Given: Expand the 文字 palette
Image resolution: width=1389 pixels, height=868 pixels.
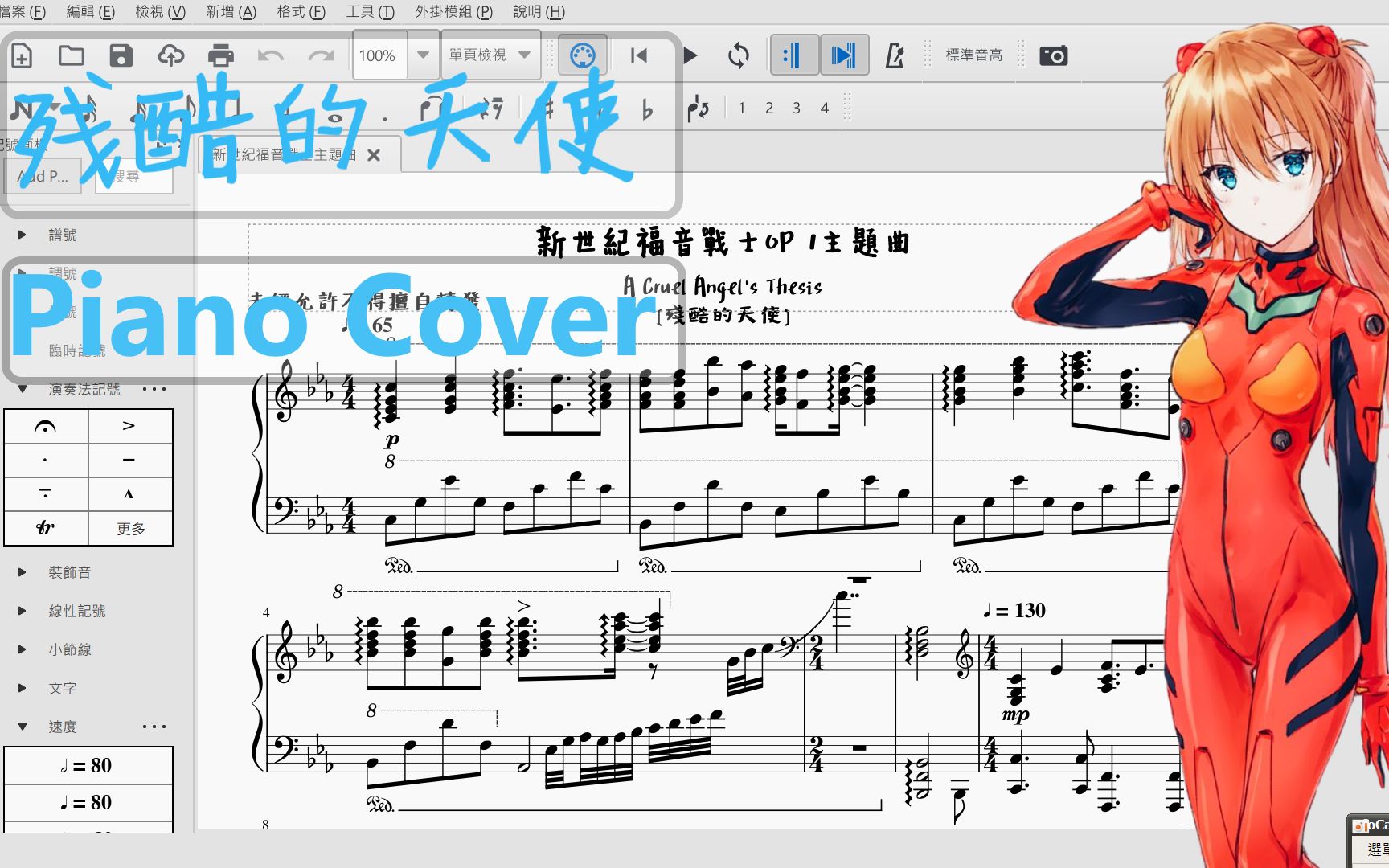Looking at the screenshot, I should [x=23, y=688].
